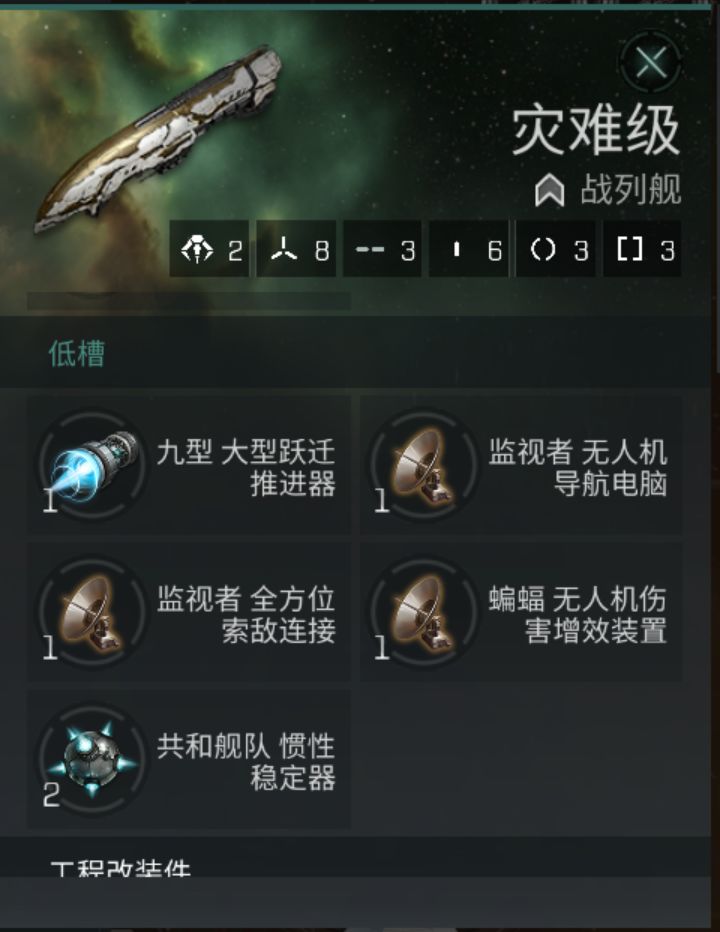The width and height of the screenshot is (720, 932).
Task: Open 九型 大型跃迁推进器 item entry
Action: (x=189, y=465)
